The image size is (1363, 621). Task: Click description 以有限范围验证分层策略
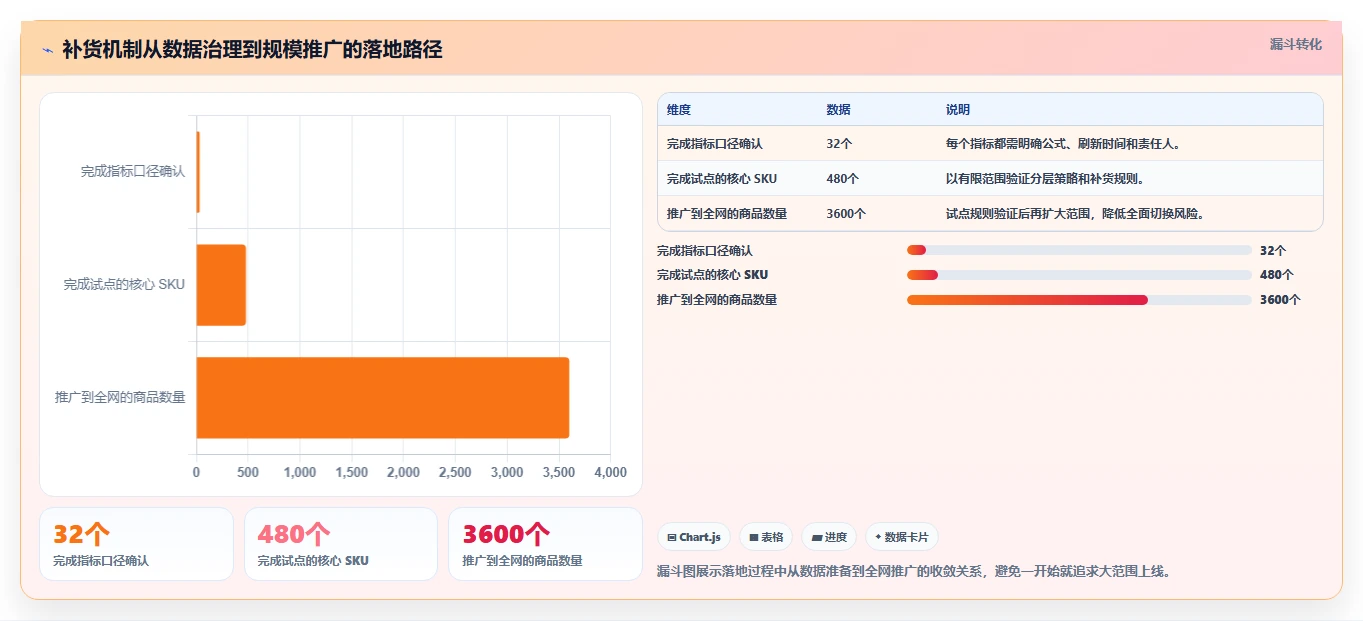1045,179
